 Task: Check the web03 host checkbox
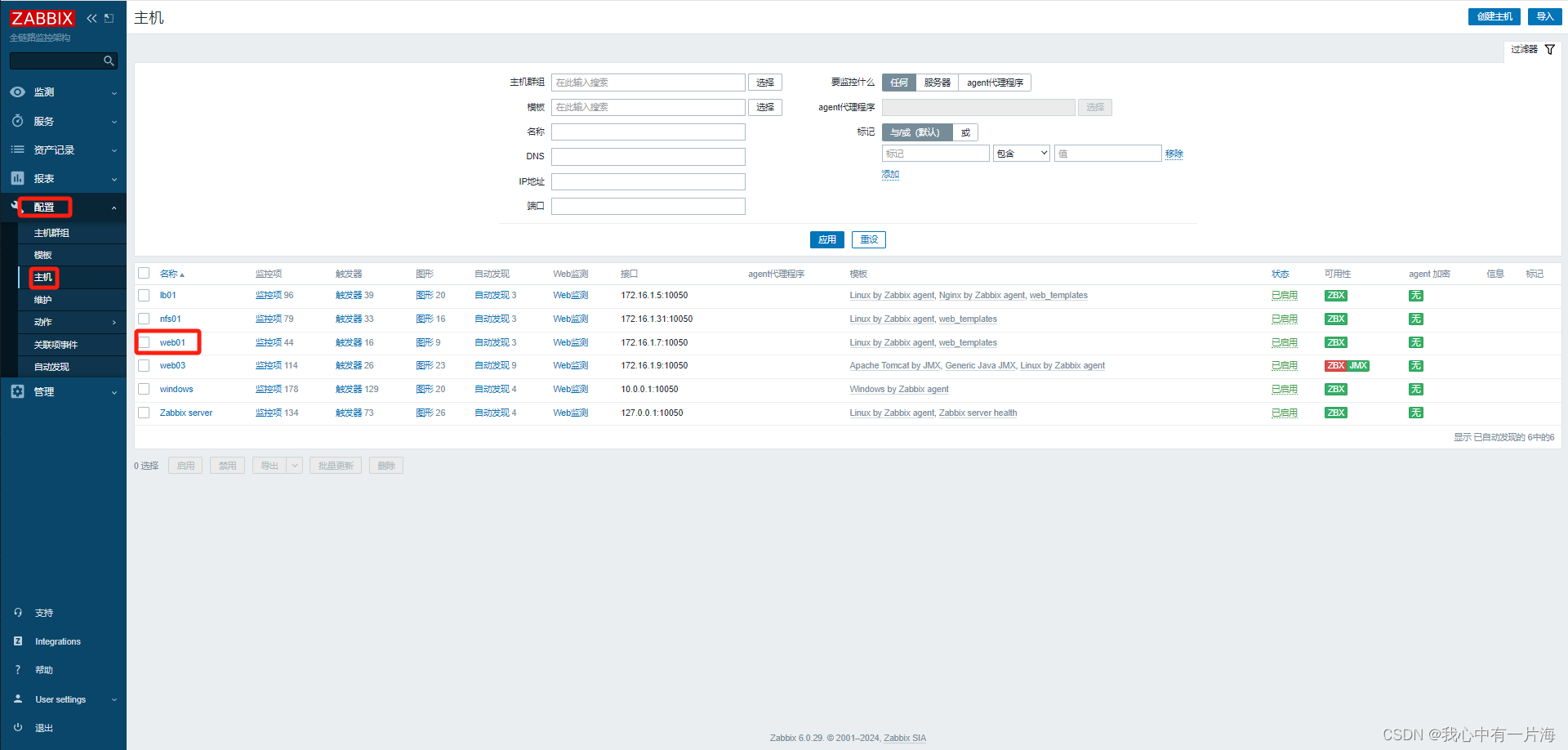[x=144, y=365]
